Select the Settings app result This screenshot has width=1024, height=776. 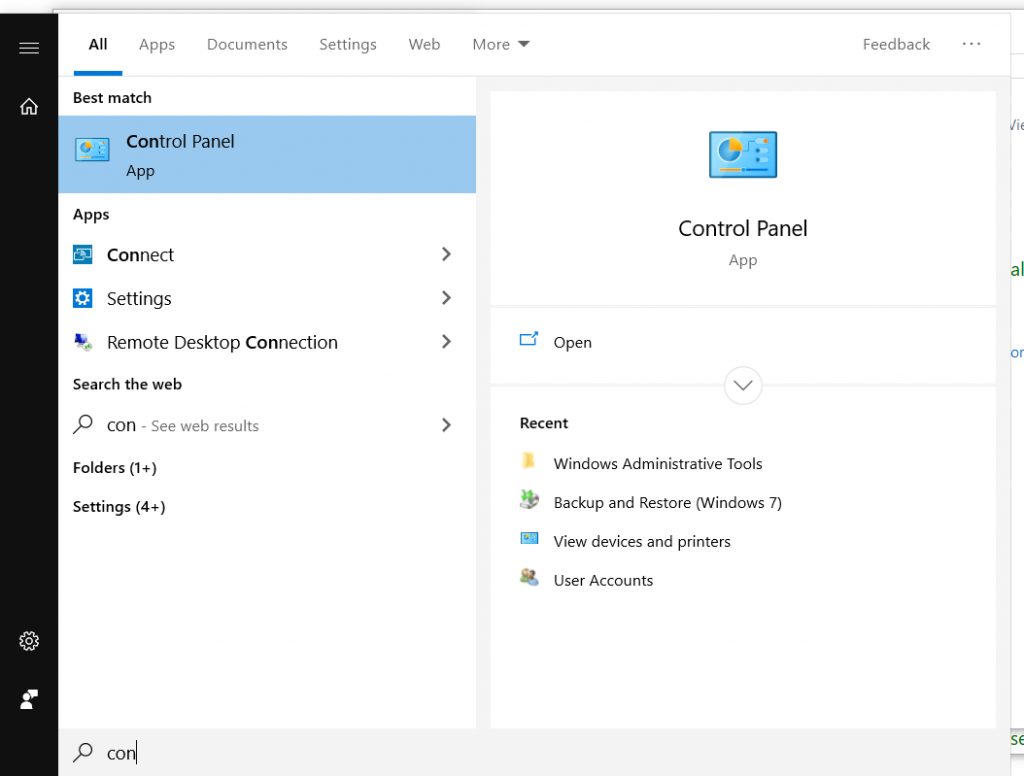click(x=267, y=298)
